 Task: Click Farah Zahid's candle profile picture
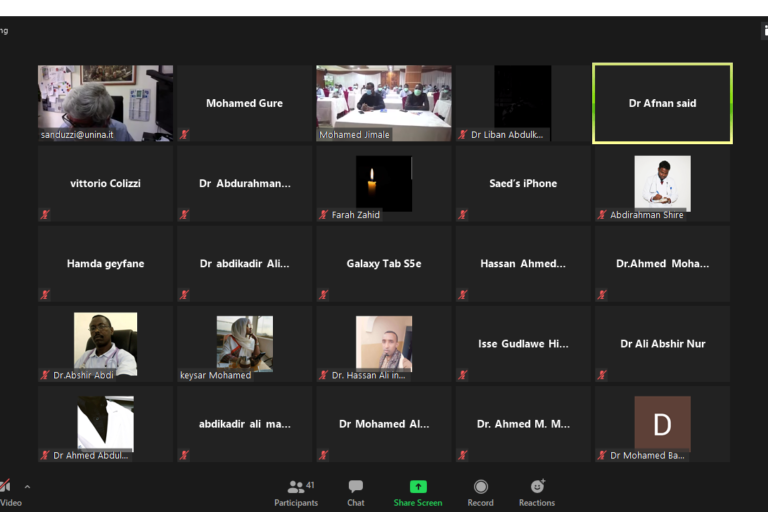[x=384, y=182]
